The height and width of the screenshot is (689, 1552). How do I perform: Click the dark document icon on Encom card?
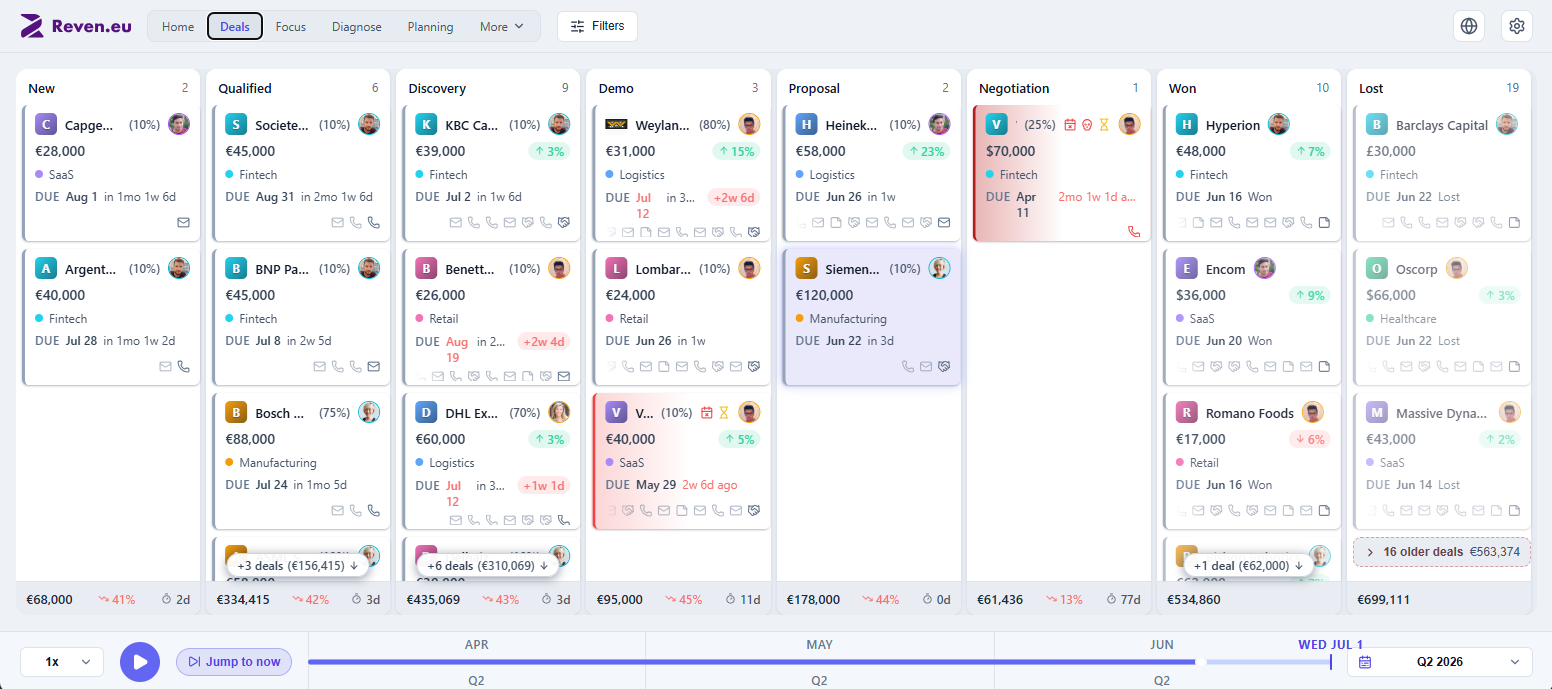1323,366
